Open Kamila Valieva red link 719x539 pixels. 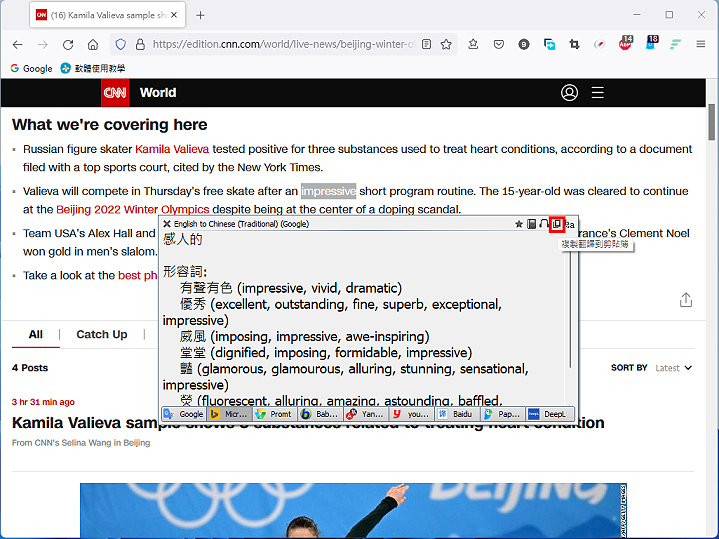pyautogui.click(x=172, y=149)
